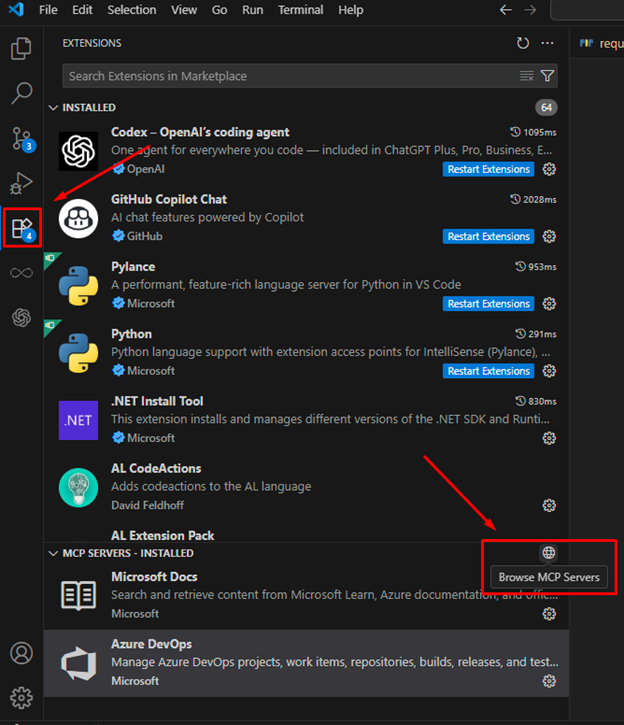This screenshot has height=725, width=624.
Task: Open the Codex OpenAI activity bar icon
Action: point(21,318)
